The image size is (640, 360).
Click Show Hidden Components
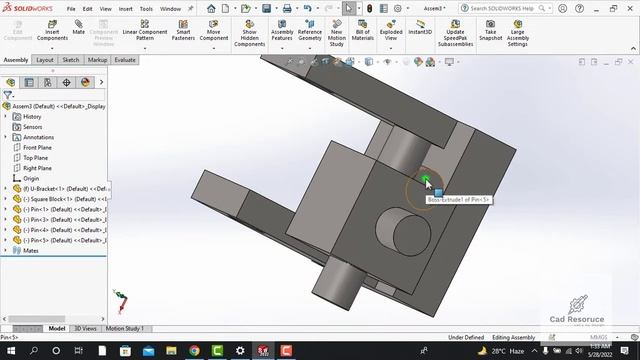(x=249, y=33)
